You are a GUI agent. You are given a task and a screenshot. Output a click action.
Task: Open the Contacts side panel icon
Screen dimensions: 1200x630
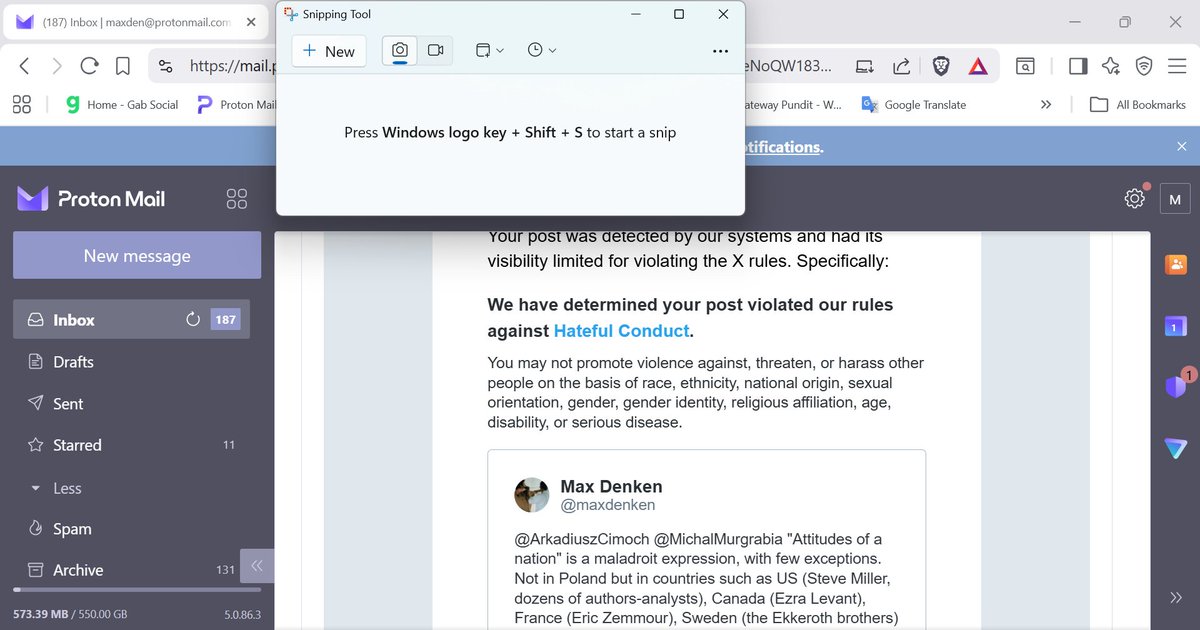point(1176,264)
